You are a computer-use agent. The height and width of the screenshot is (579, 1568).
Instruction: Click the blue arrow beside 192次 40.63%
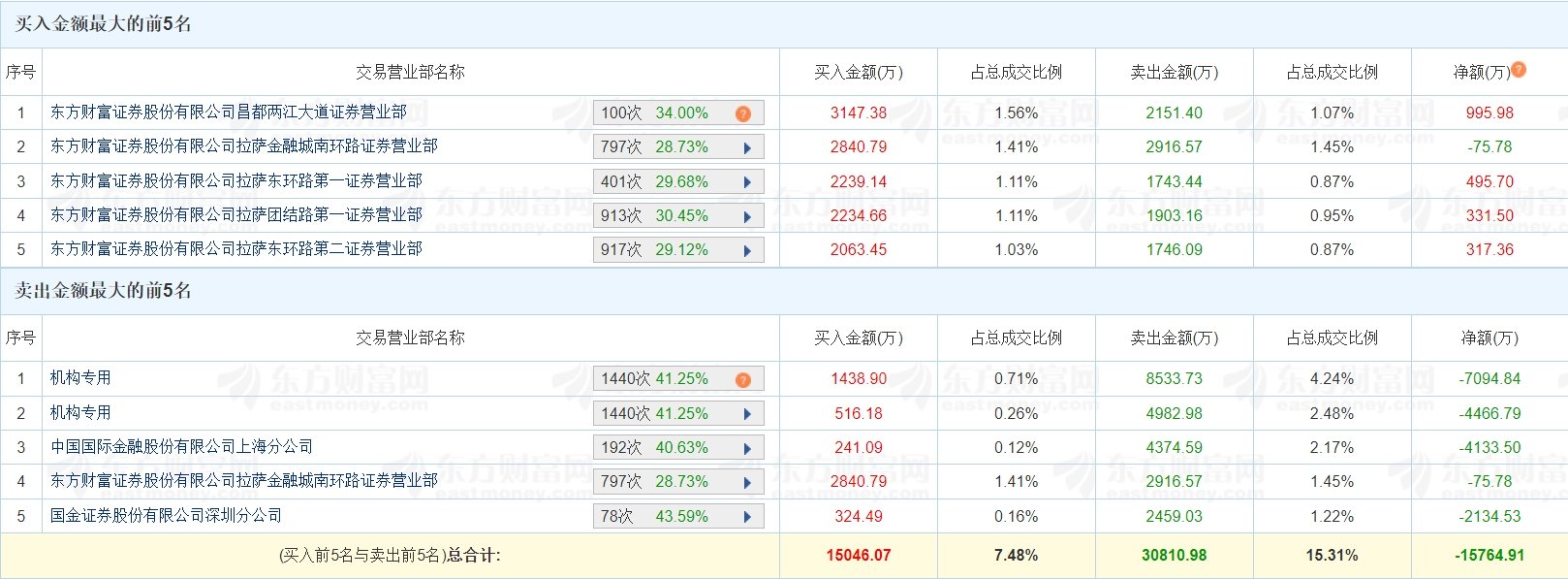pyautogui.click(x=747, y=448)
